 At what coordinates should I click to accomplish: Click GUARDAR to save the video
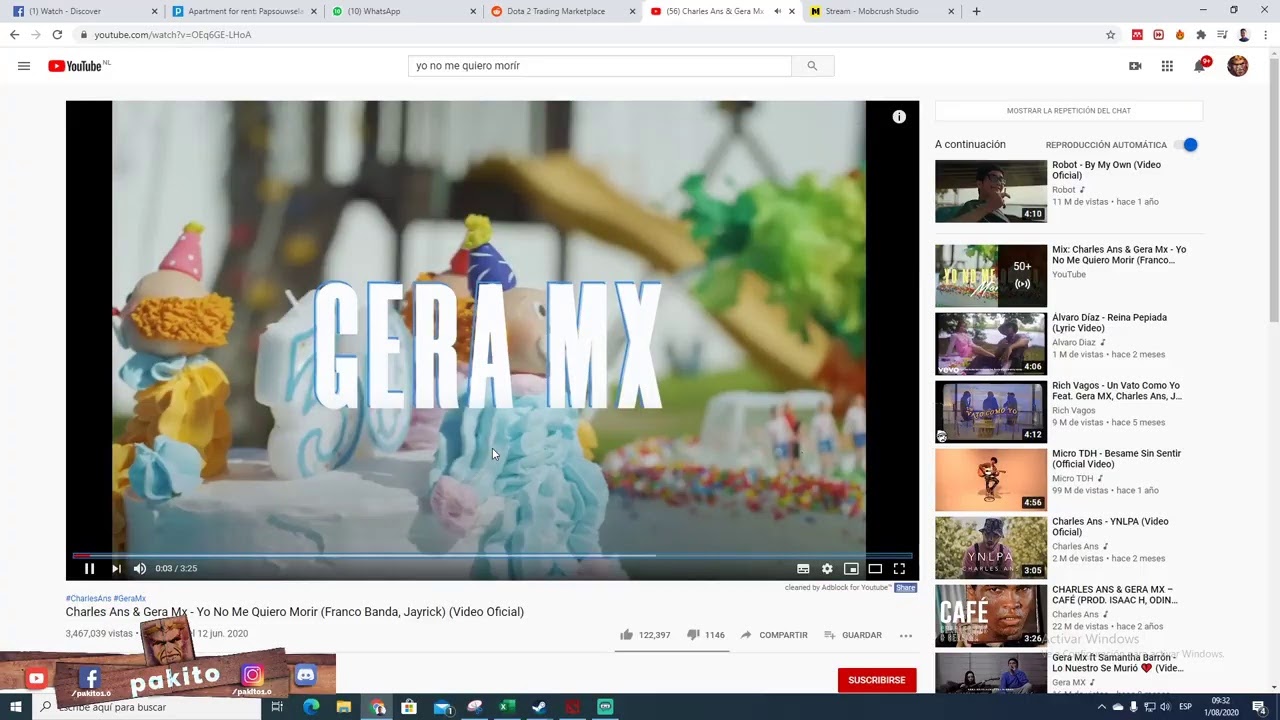tap(853, 635)
